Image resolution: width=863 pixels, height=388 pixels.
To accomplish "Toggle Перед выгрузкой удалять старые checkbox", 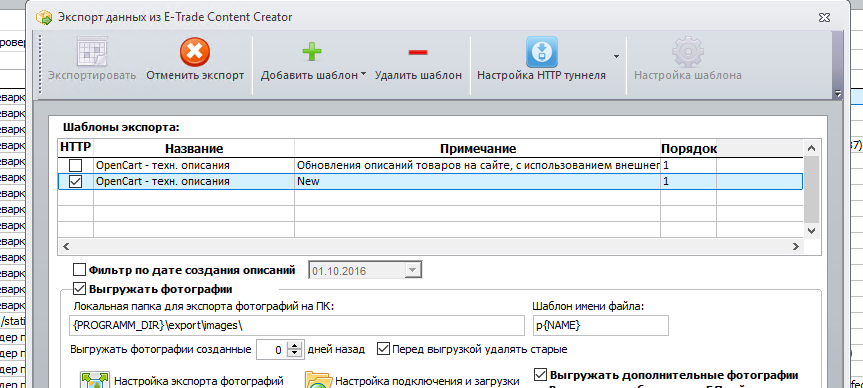I will [x=384, y=348].
